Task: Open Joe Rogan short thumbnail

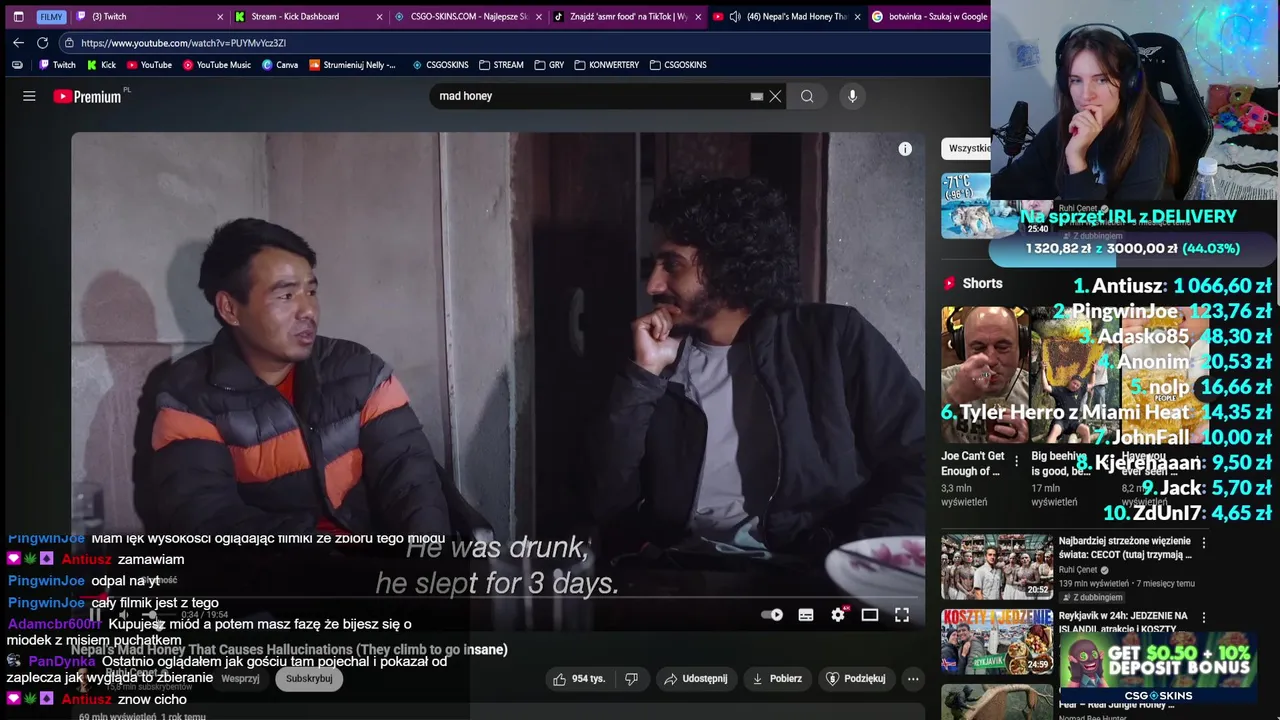Action: coord(984,375)
